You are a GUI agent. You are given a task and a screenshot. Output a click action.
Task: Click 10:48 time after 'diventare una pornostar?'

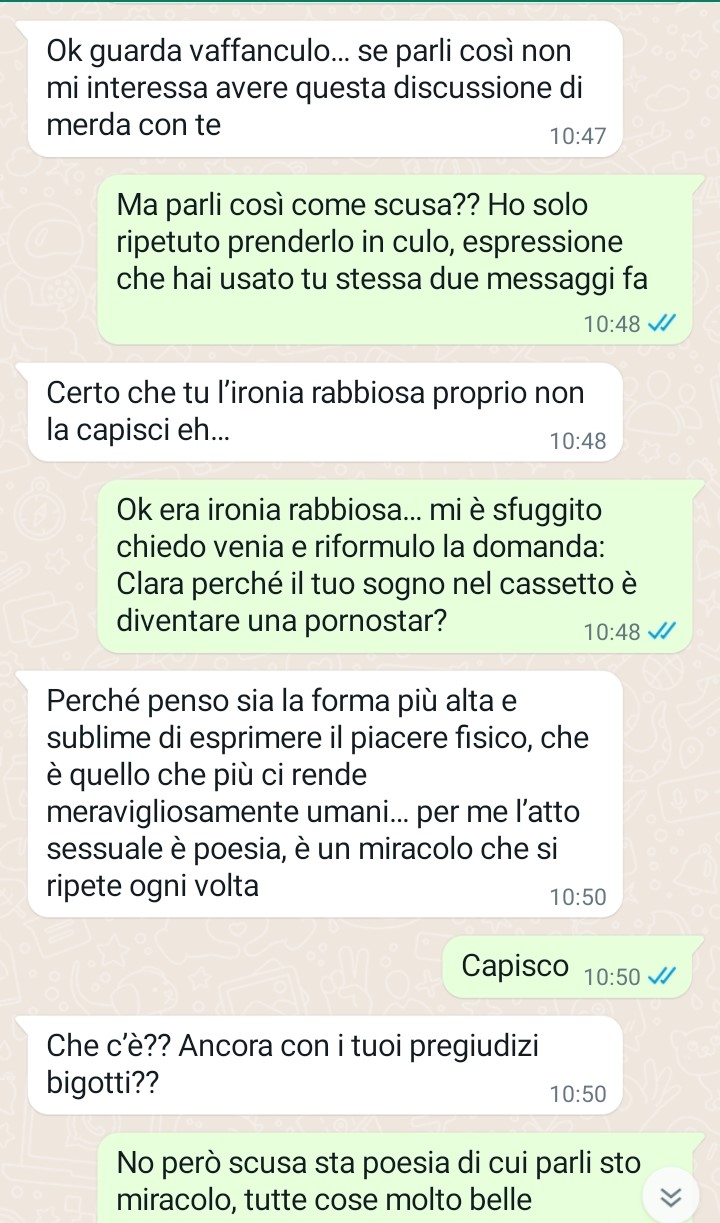612,631
